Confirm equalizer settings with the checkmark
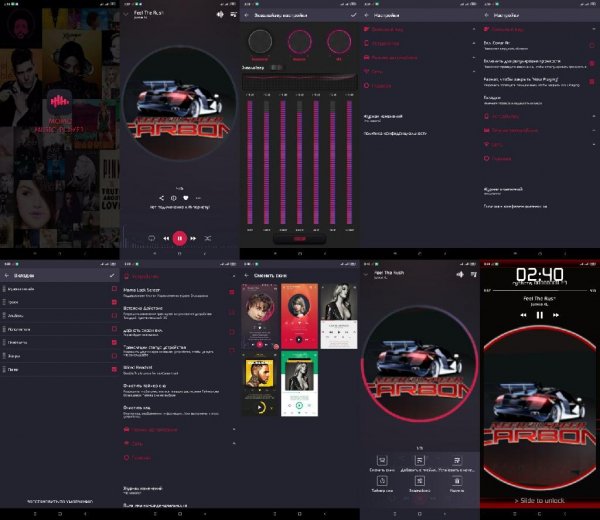The width and height of the screenshot is (600, 520). point(353,15)
